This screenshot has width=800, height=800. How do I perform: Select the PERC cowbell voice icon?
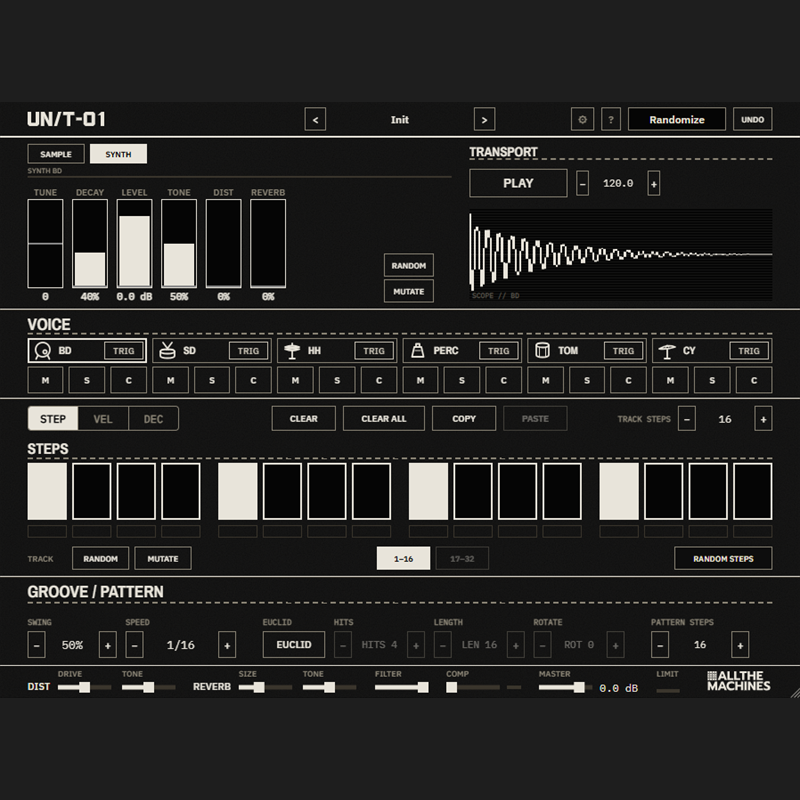click(417, 351)
